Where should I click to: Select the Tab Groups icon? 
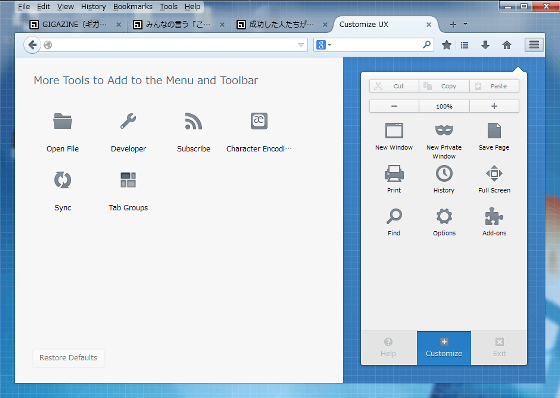tap(128, 180)
